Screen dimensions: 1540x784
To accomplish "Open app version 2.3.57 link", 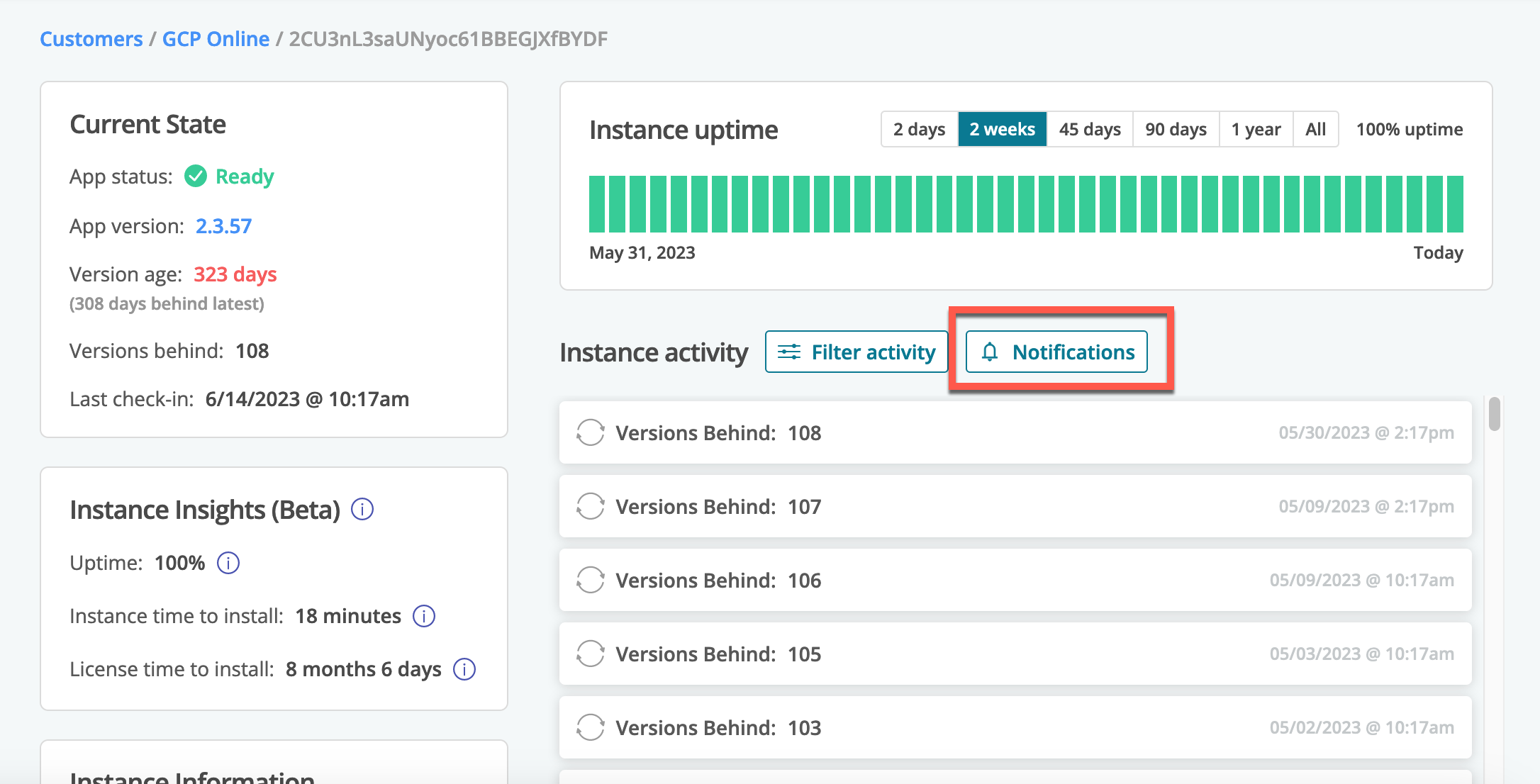I will click(x=223, y=226).
